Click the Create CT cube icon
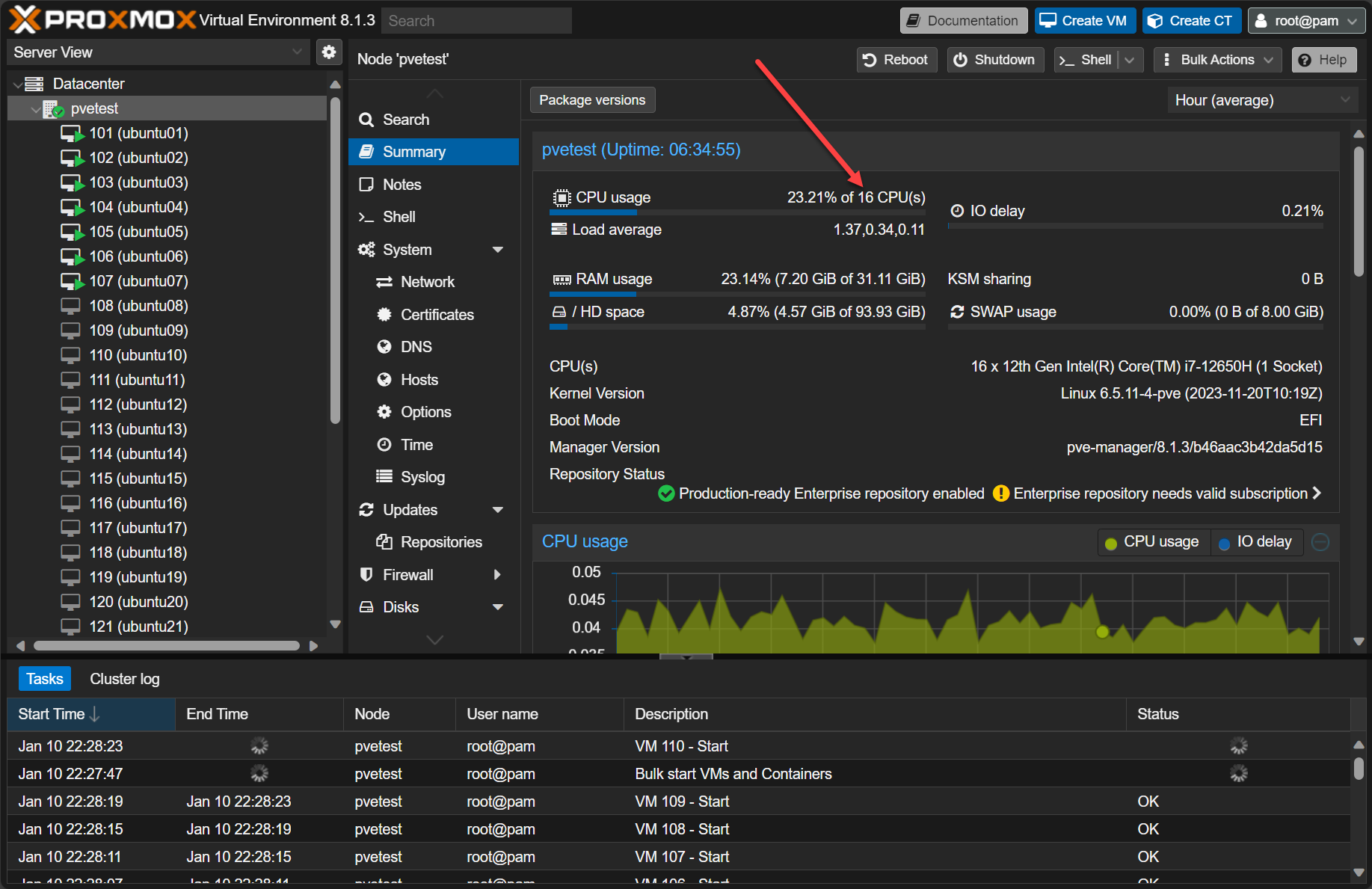The width and height of the screenshot is (1372, 889). (1155, 21)
